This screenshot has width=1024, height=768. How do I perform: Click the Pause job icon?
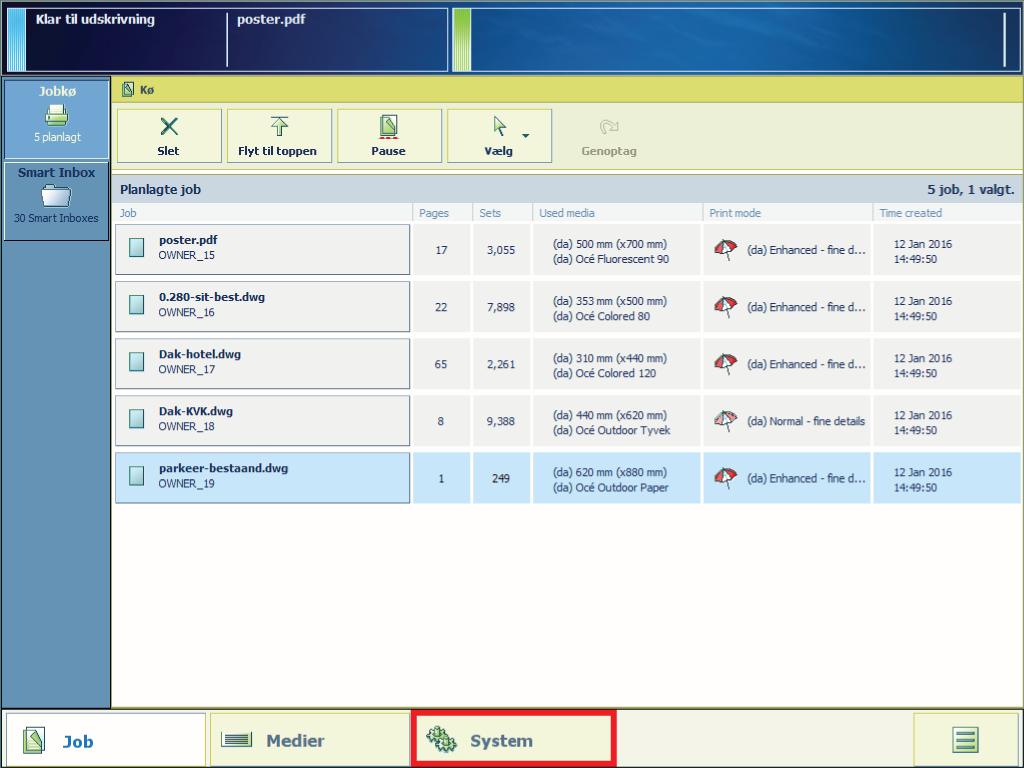[389, 127]
